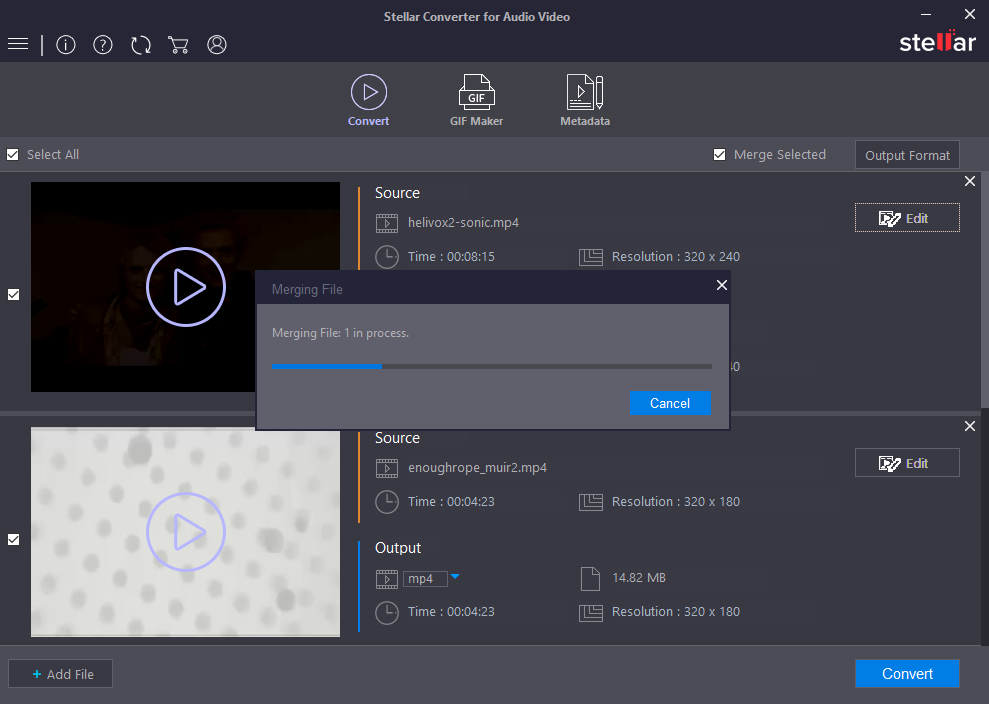This screenshot has width=989, height=705.
Task: Close the Merging File dialog
Action: point(722,285)
